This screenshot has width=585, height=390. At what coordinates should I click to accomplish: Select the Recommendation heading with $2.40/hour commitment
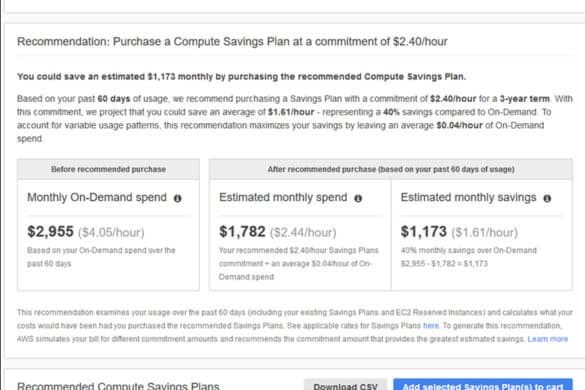[x=232, y=41]
